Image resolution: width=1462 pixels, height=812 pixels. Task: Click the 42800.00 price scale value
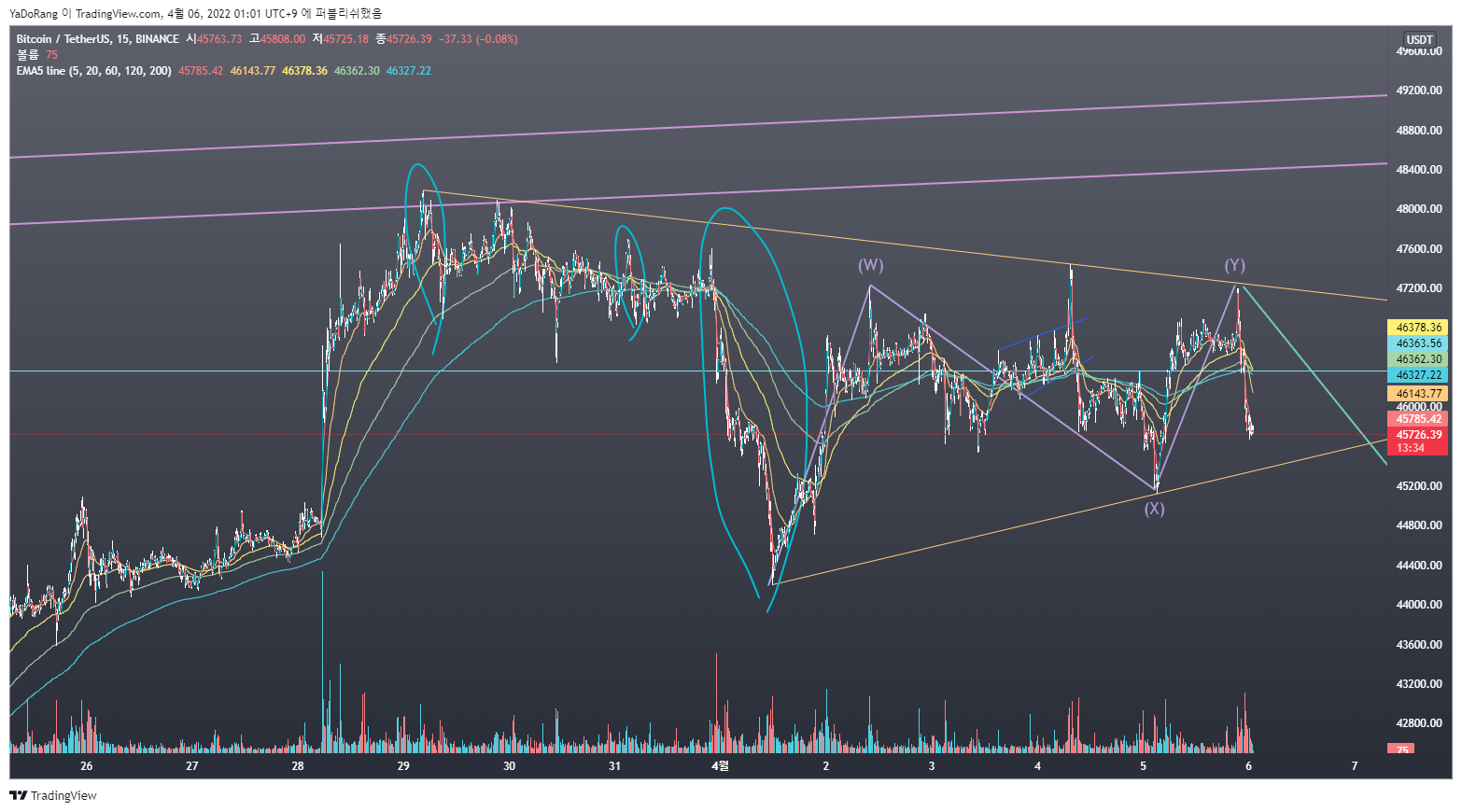pos(1419,723)
